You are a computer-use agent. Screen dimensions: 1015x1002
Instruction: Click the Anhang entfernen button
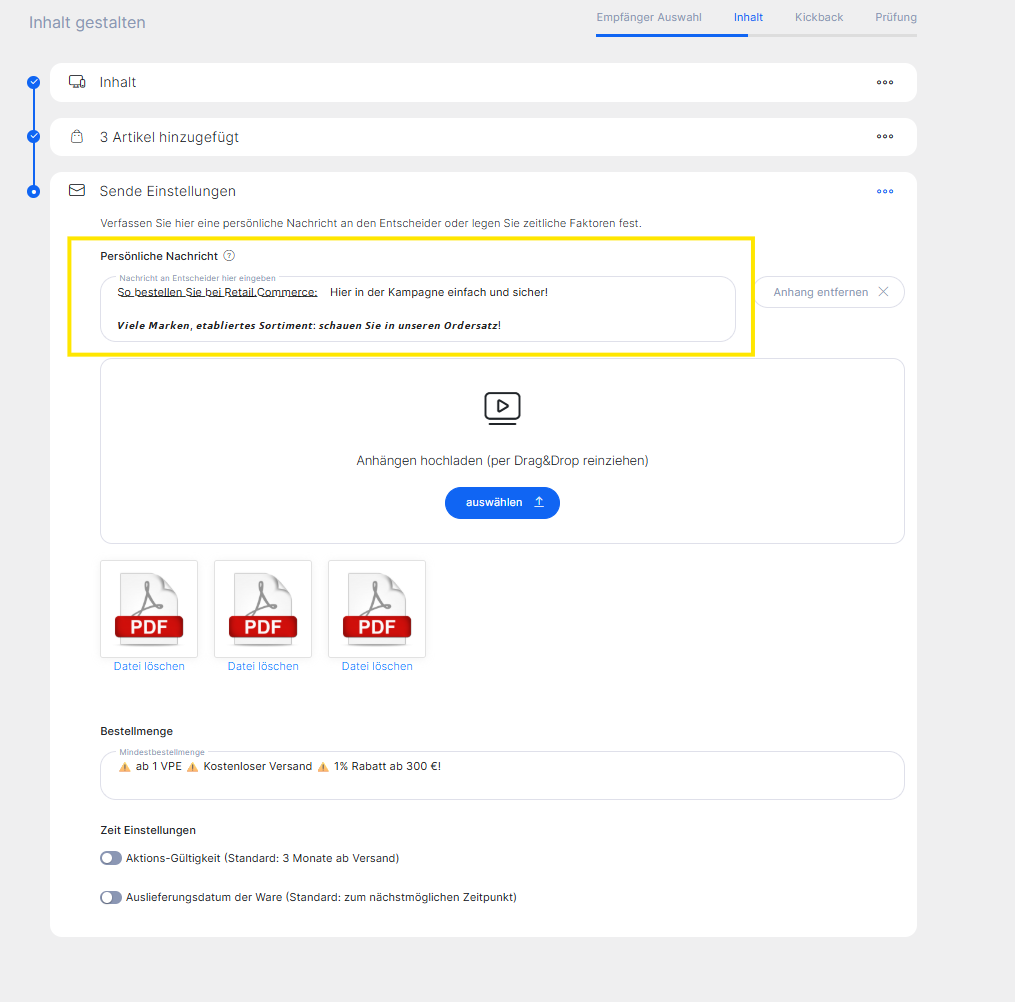pos(829,292)
